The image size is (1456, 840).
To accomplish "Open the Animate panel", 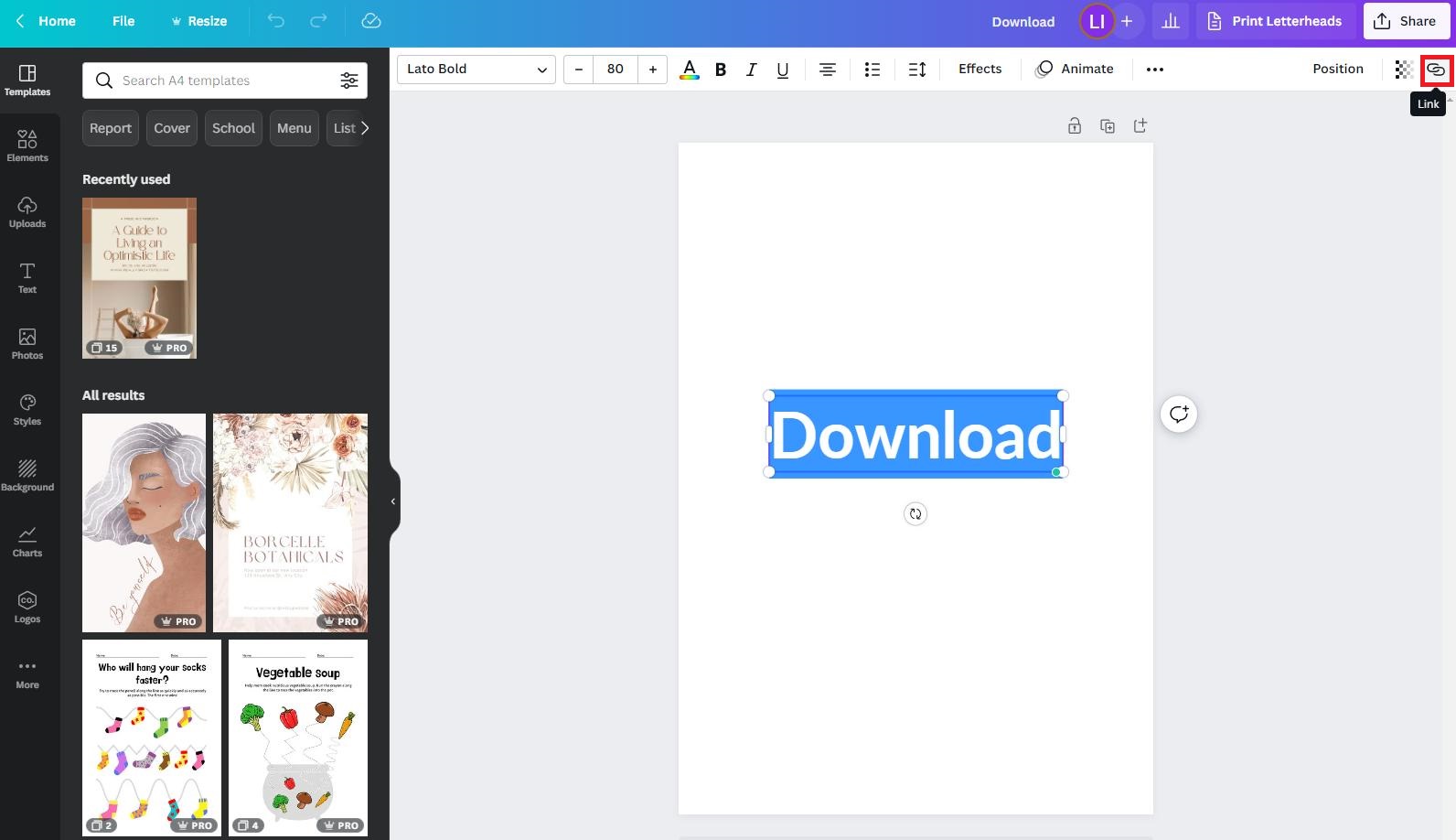I will click(1075, 69).
